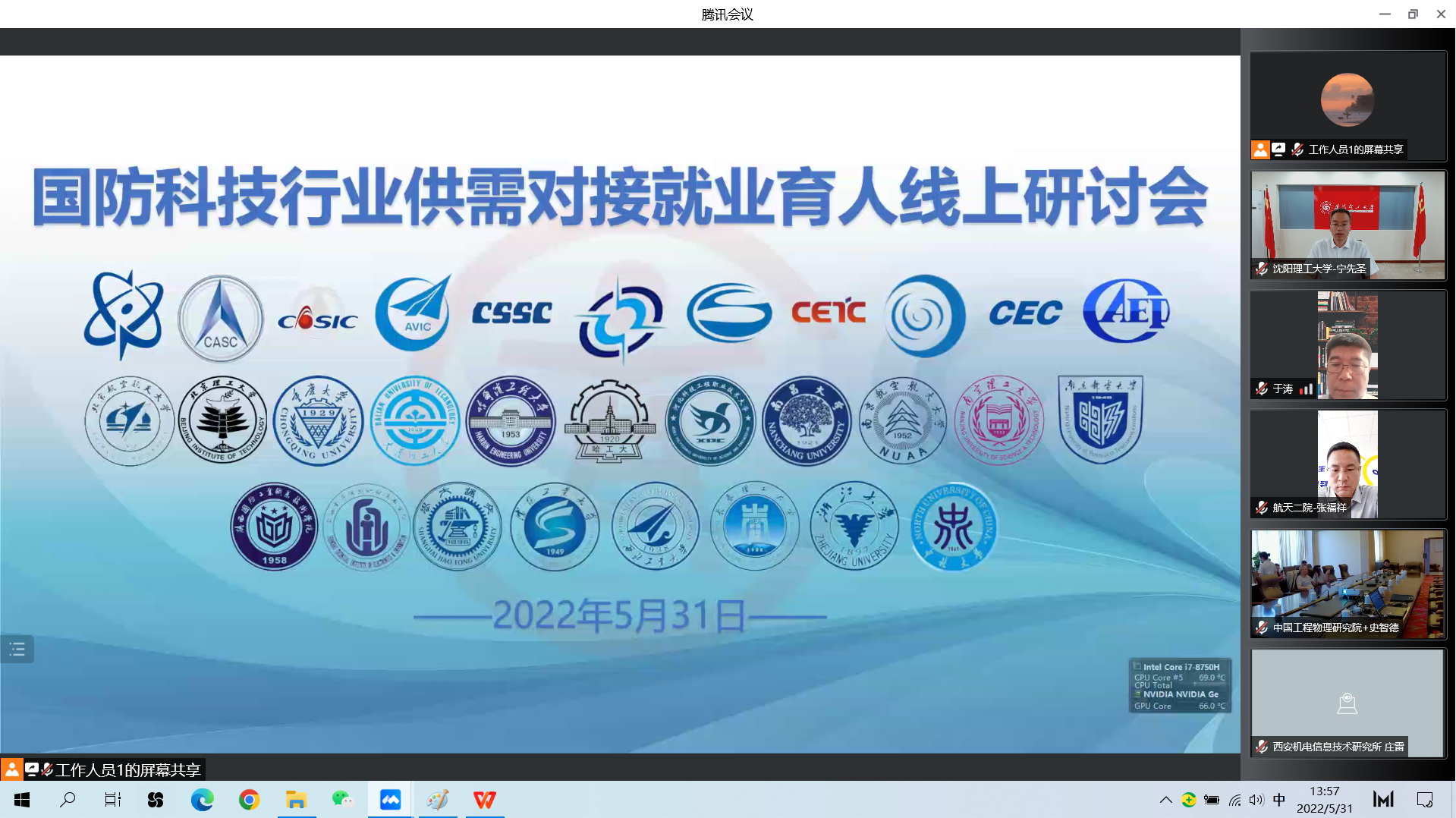This screenshot has height=818, width=1456.
Task: Select the 工作人员1的屏幕共享 participant tile
Action: tap(1348, 105)
